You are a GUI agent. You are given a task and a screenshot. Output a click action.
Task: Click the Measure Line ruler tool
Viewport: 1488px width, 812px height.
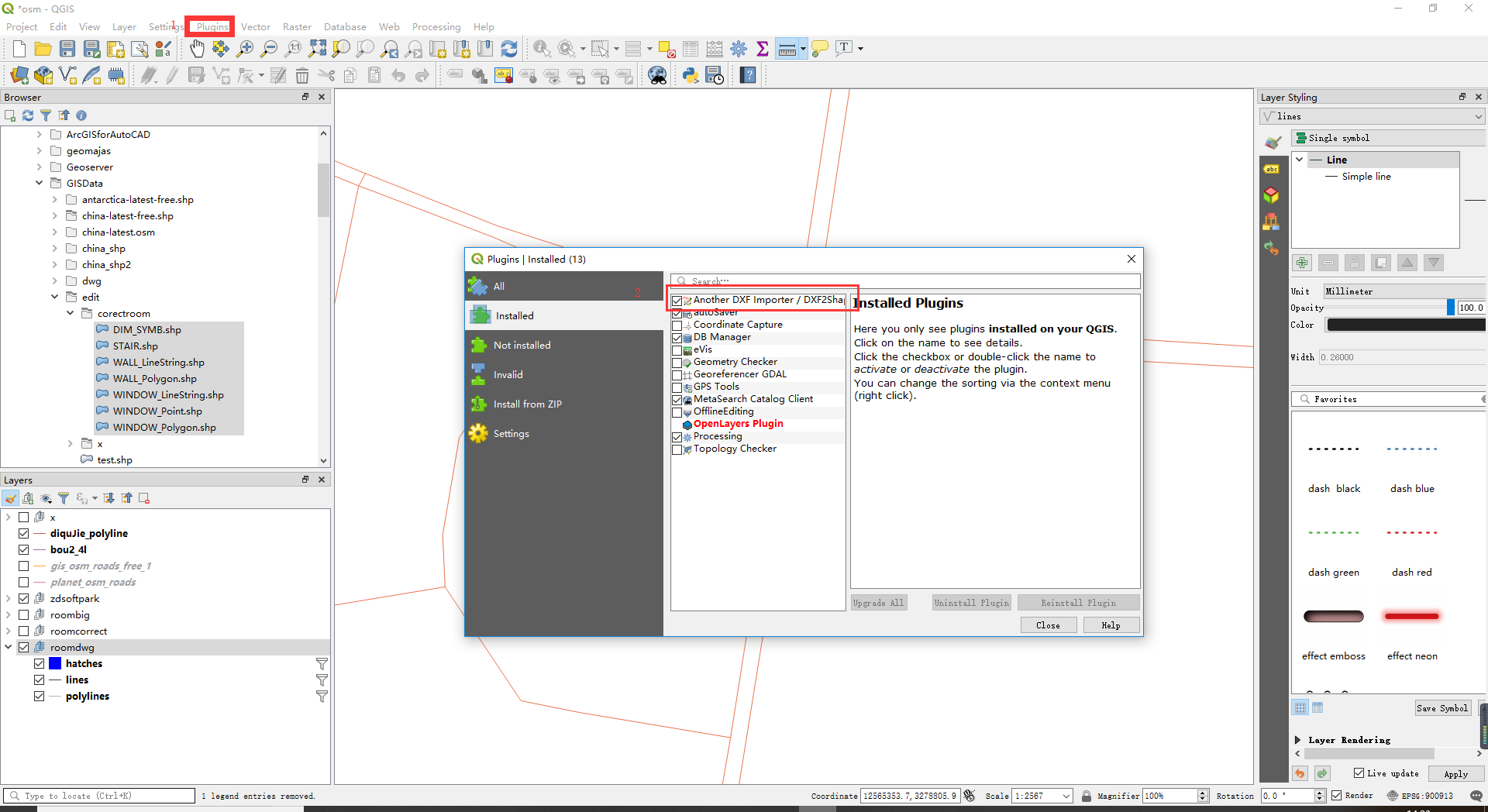[787, 50]
